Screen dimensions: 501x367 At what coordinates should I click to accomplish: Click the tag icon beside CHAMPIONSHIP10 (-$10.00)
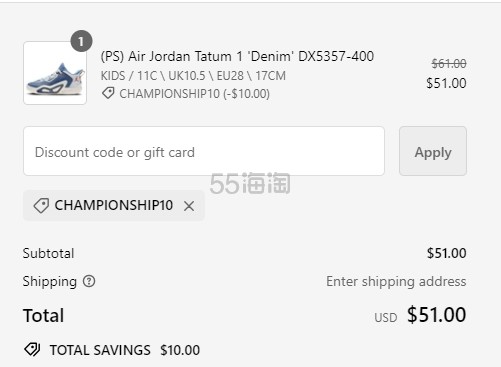point(108,93)
